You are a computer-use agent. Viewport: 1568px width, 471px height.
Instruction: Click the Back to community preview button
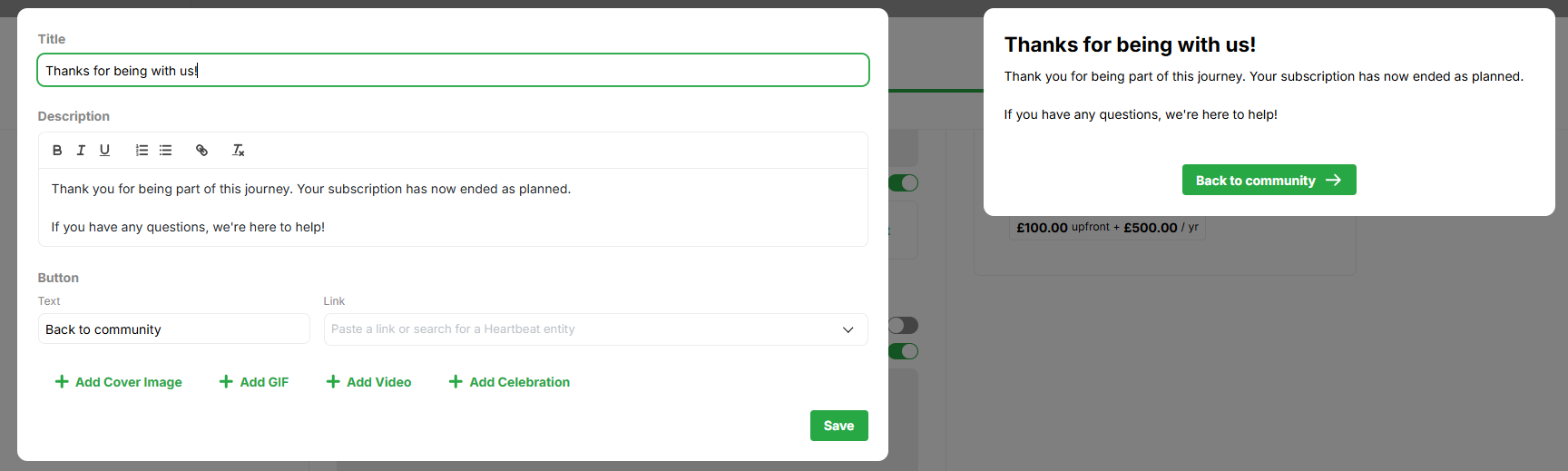tap(1269, 180)
